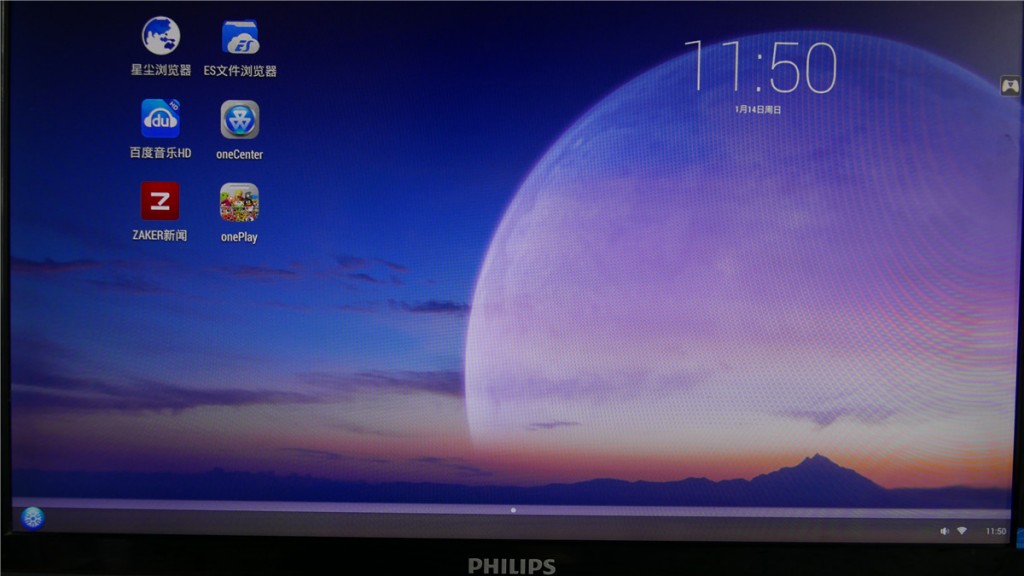
Task: Click the oneCenter text label
Action: tap(240, 154)
